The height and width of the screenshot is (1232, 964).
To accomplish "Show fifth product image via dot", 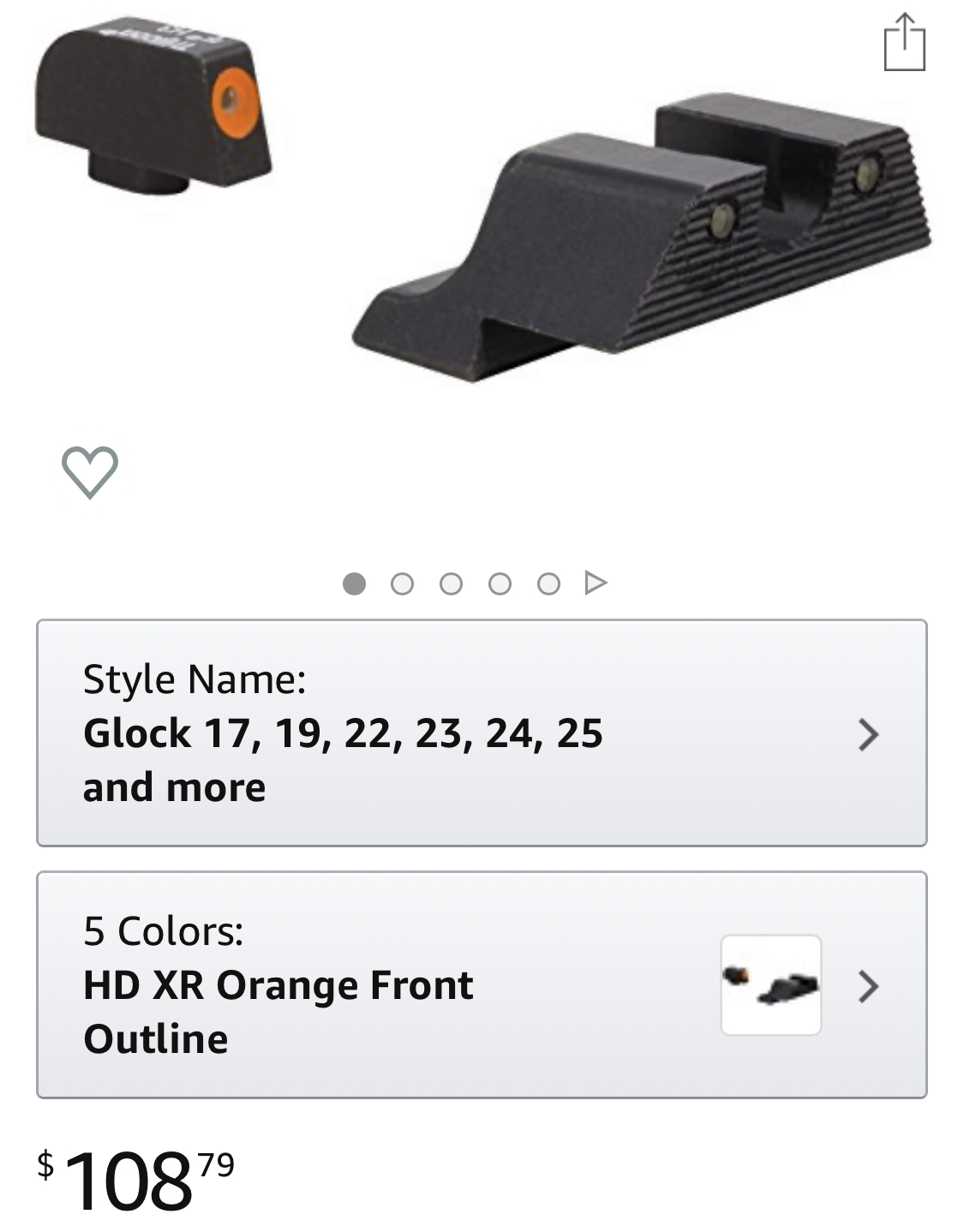I will tap(548, 583).
